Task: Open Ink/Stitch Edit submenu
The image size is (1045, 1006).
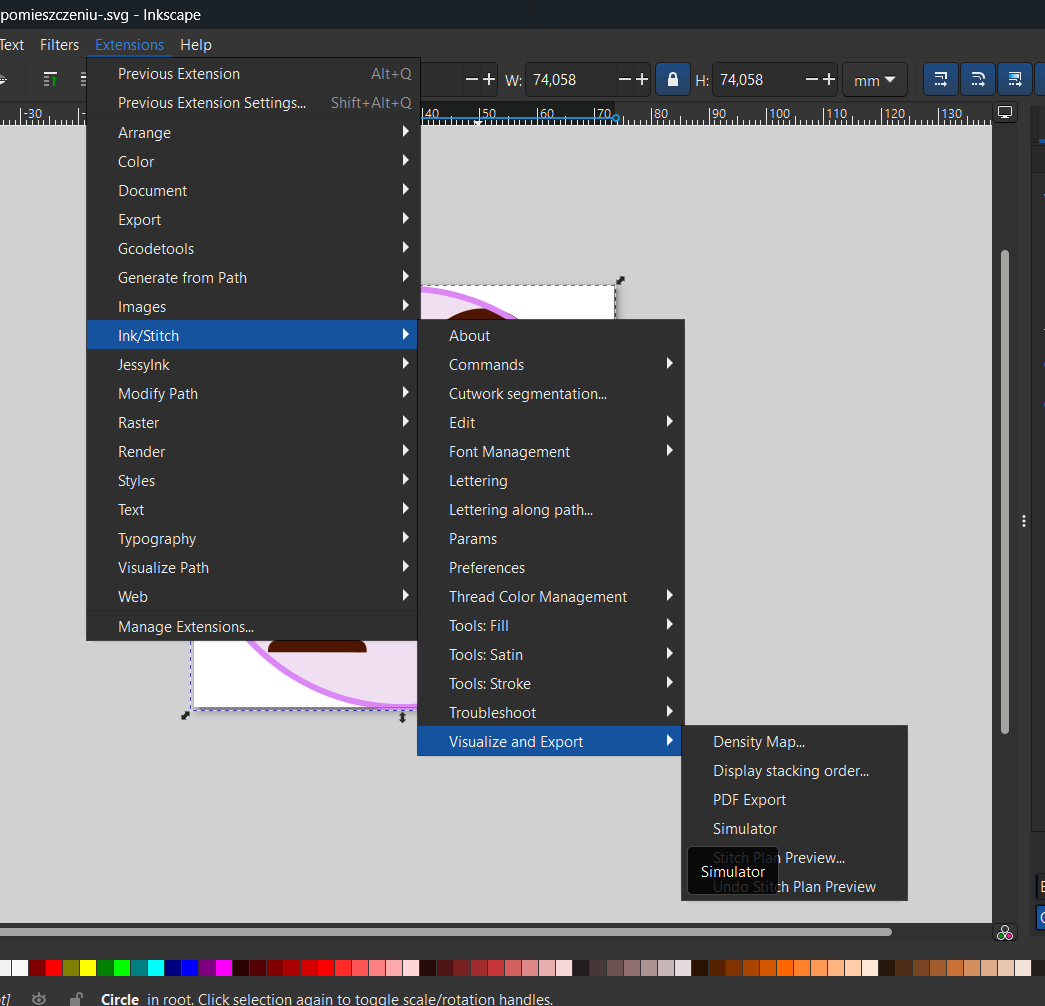Action: (550, 423)
